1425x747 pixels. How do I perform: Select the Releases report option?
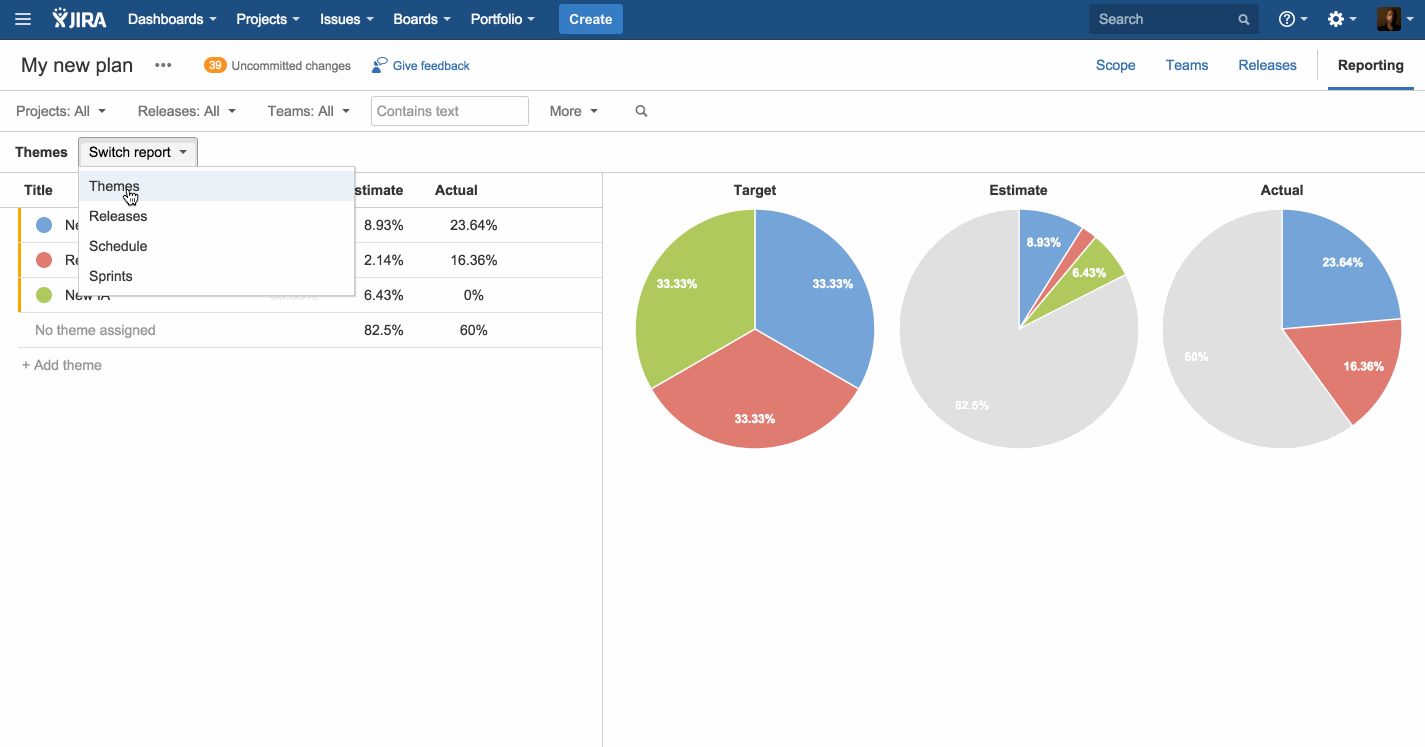[x=117, y=216]
